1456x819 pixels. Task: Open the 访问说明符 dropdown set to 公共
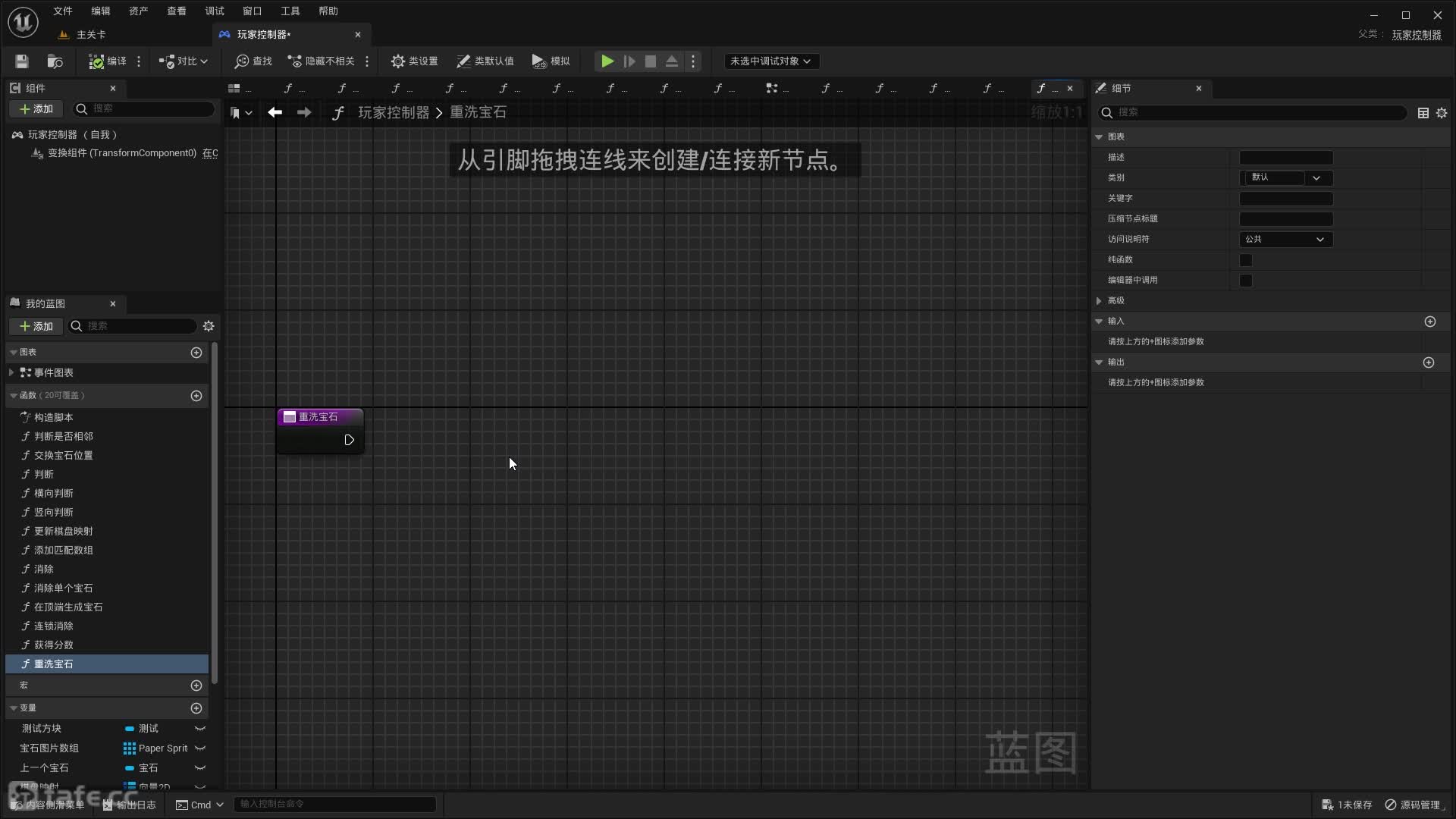pyautogui.click(x=1286, y=239)
